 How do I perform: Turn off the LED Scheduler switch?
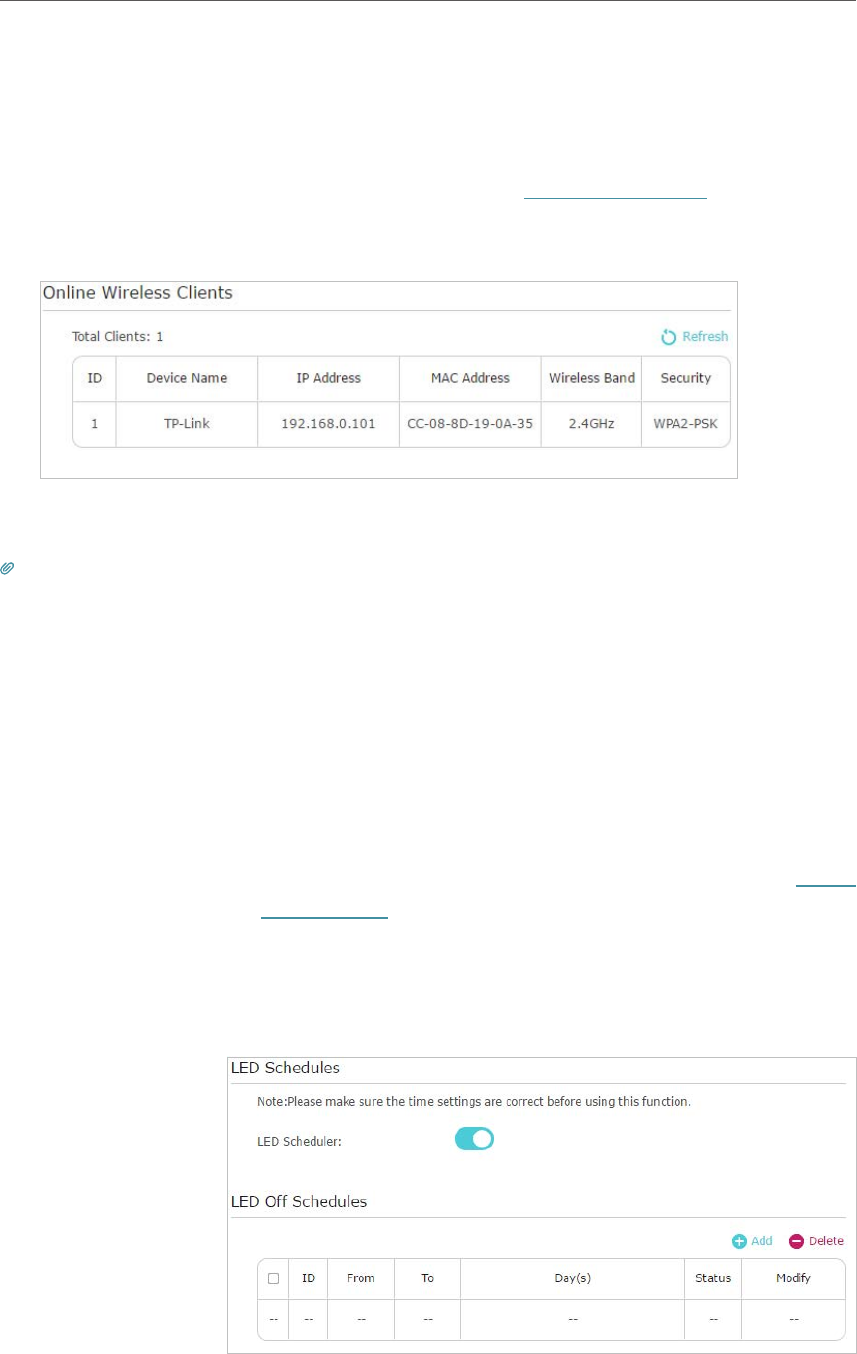tap(475, 1139)
